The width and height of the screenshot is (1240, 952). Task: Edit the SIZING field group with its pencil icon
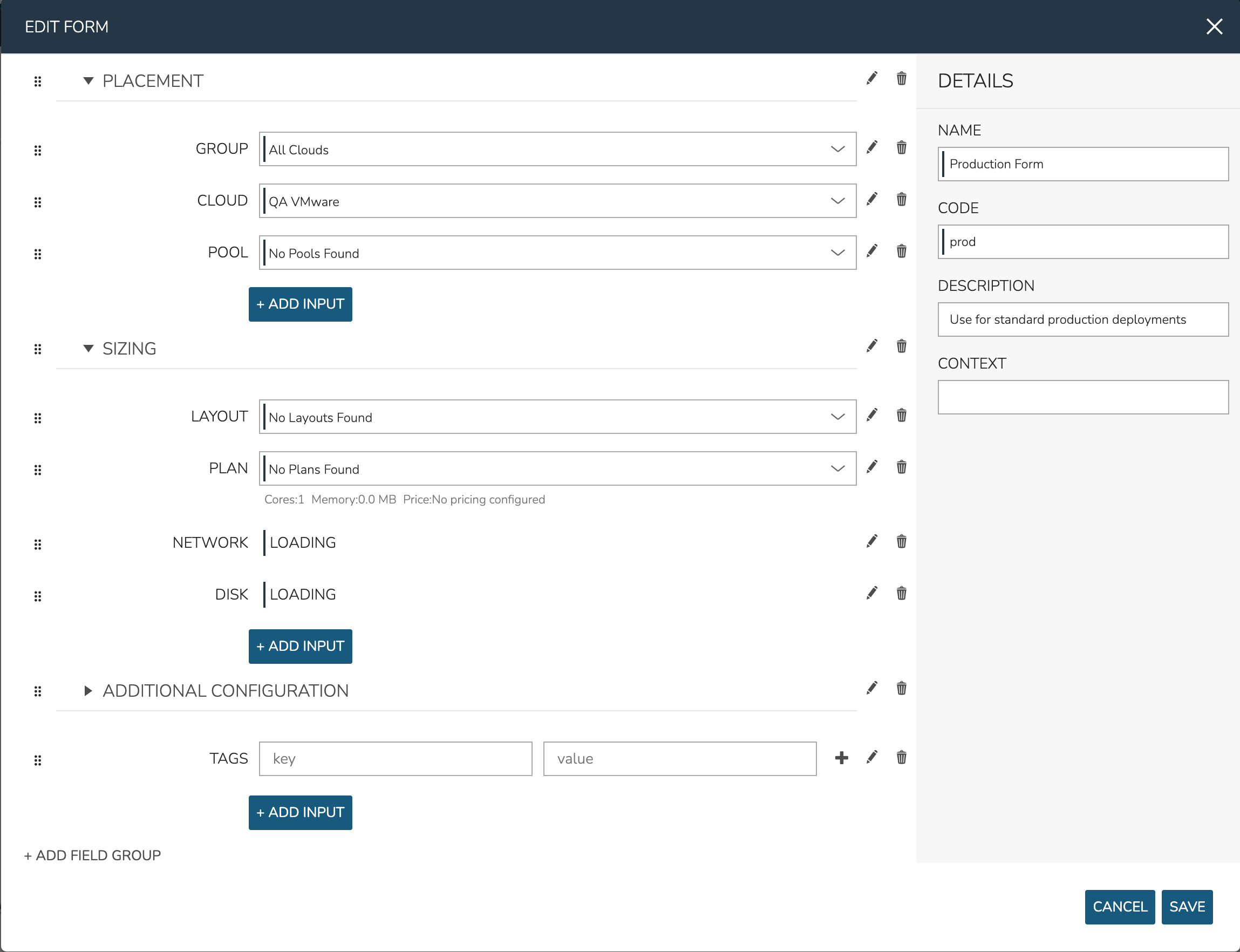pyautogui.click(x=872, y=346)
